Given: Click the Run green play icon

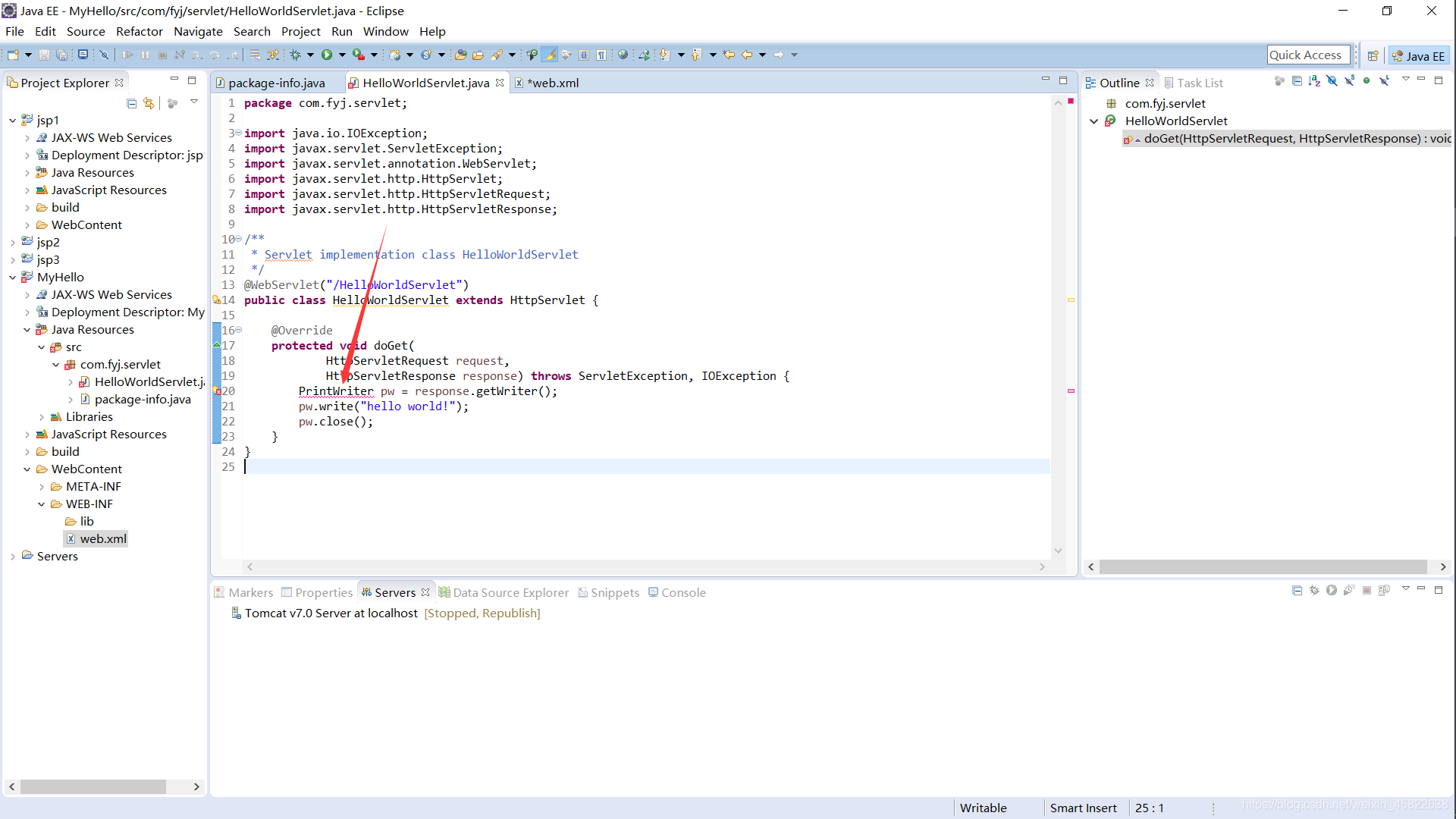Looking at the screenshot, I should point(327,55).
